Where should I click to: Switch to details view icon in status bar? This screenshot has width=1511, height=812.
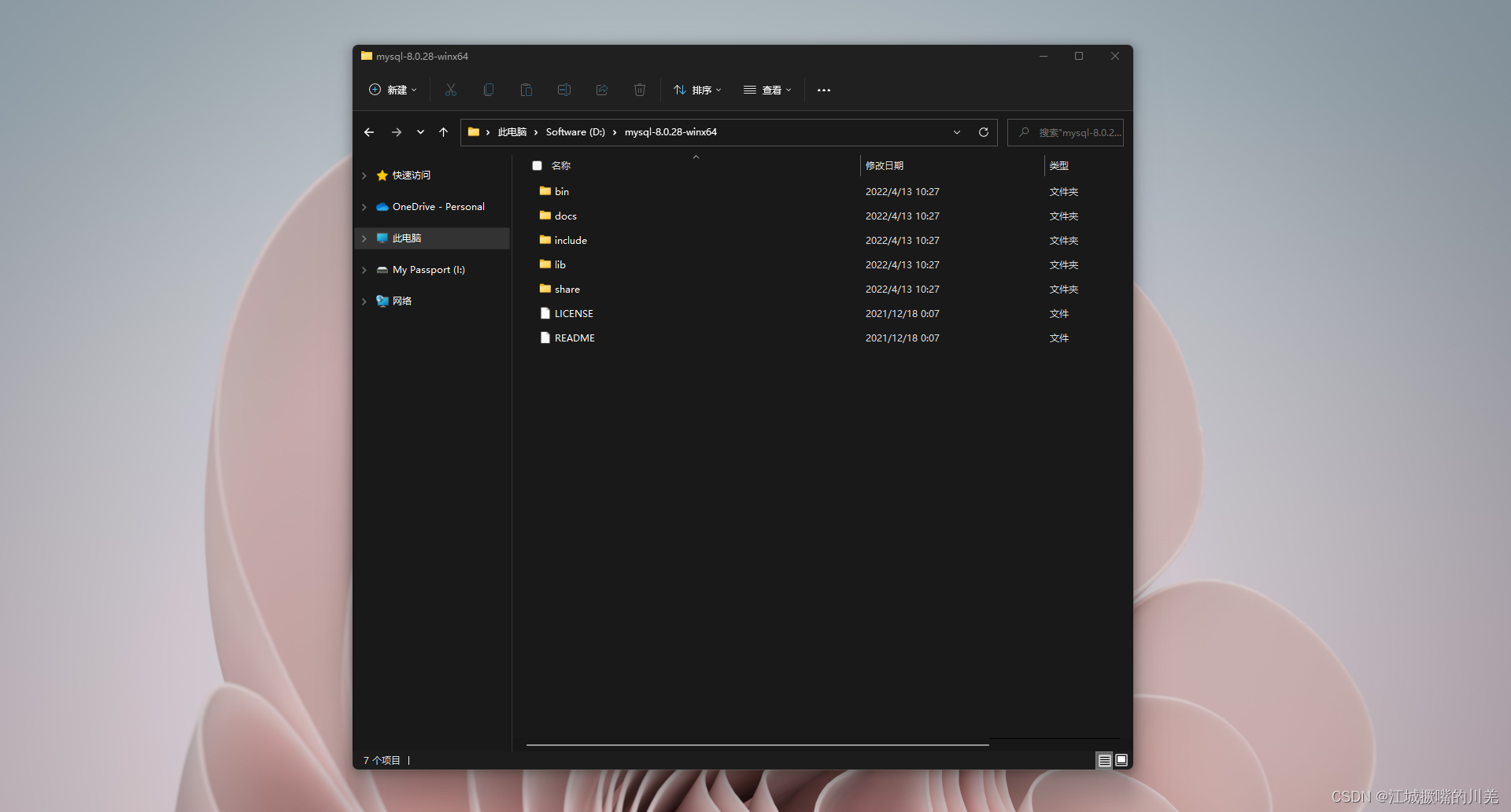(1105, 760)
